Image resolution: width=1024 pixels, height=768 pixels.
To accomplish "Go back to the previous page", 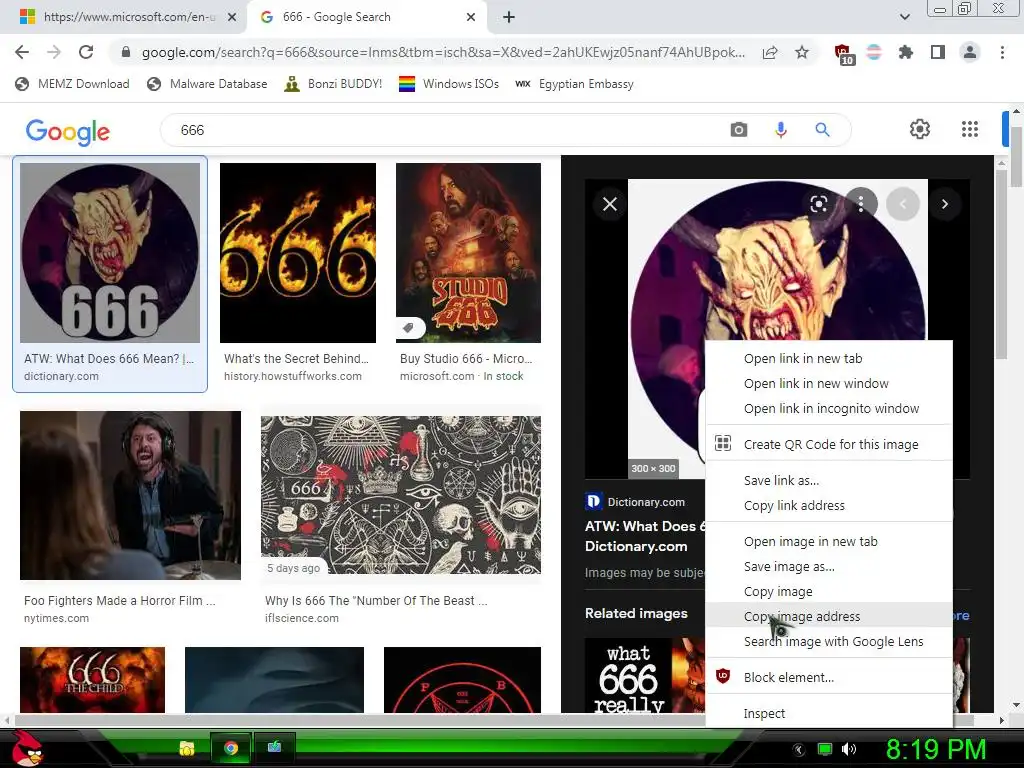I will coord(22,52).
